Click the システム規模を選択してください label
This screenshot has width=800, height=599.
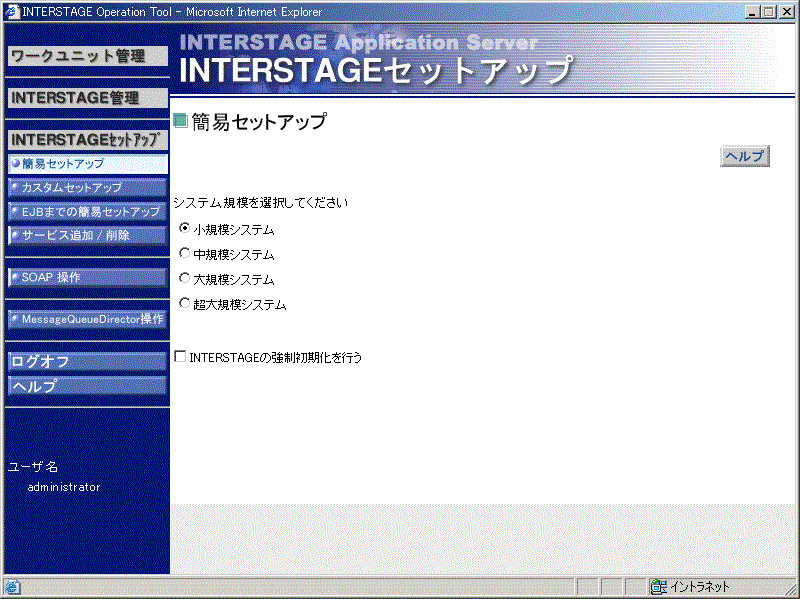click(x=260, y=203)
